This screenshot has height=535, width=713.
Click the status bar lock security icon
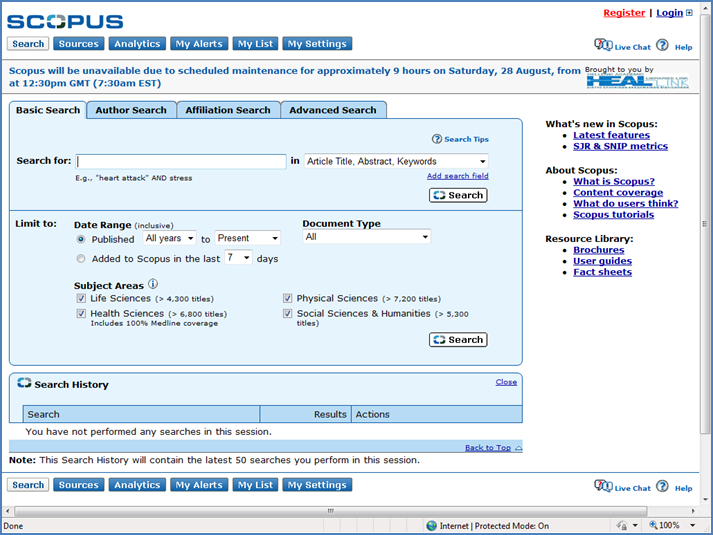point(622,525)
